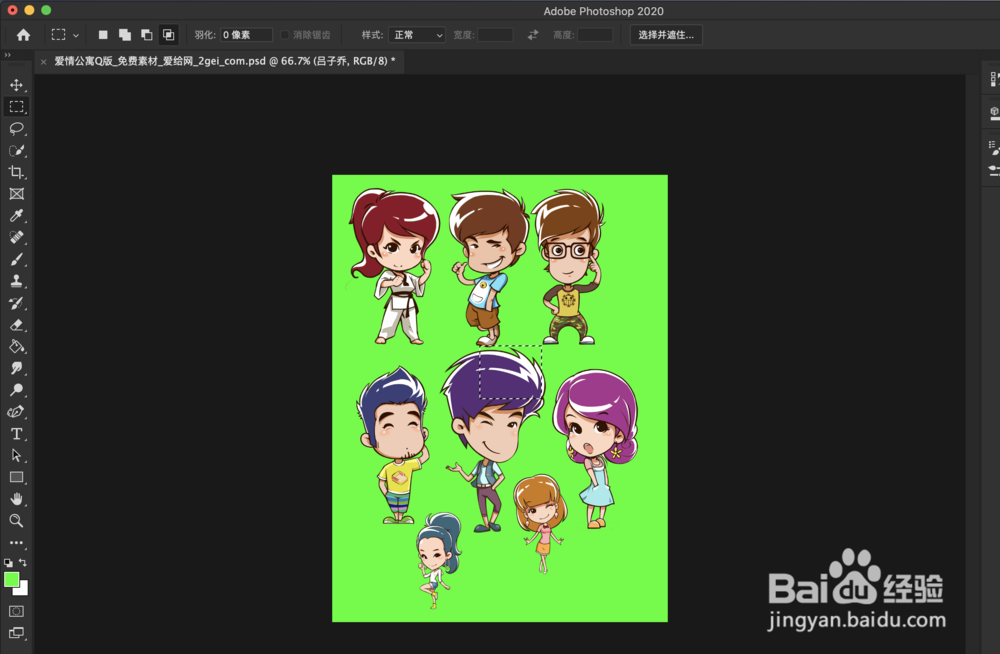Screen dimensions: 1000x654
Task: Toggle Quick Mask mode
Action: [16, 611]
